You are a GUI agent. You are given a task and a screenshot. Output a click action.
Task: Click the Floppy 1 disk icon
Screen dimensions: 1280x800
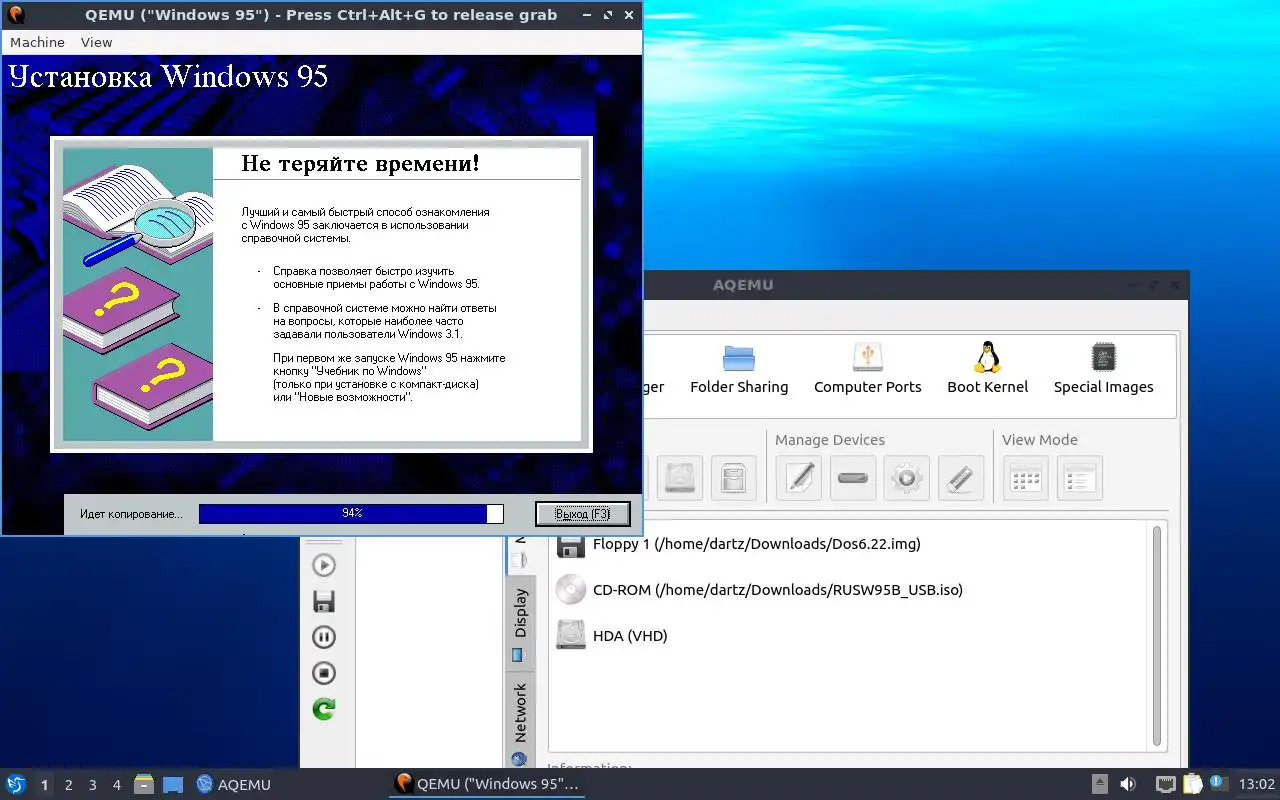tap(571, 545)
